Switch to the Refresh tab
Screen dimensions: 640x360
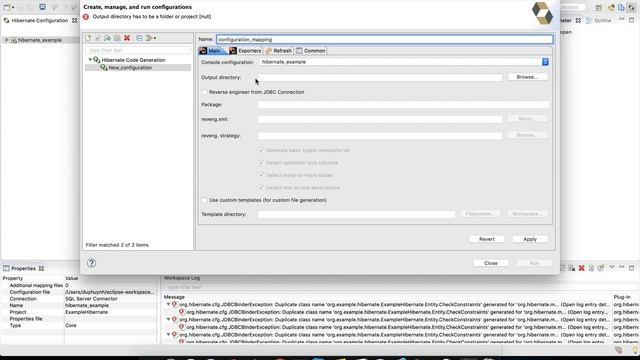point(278,51)
